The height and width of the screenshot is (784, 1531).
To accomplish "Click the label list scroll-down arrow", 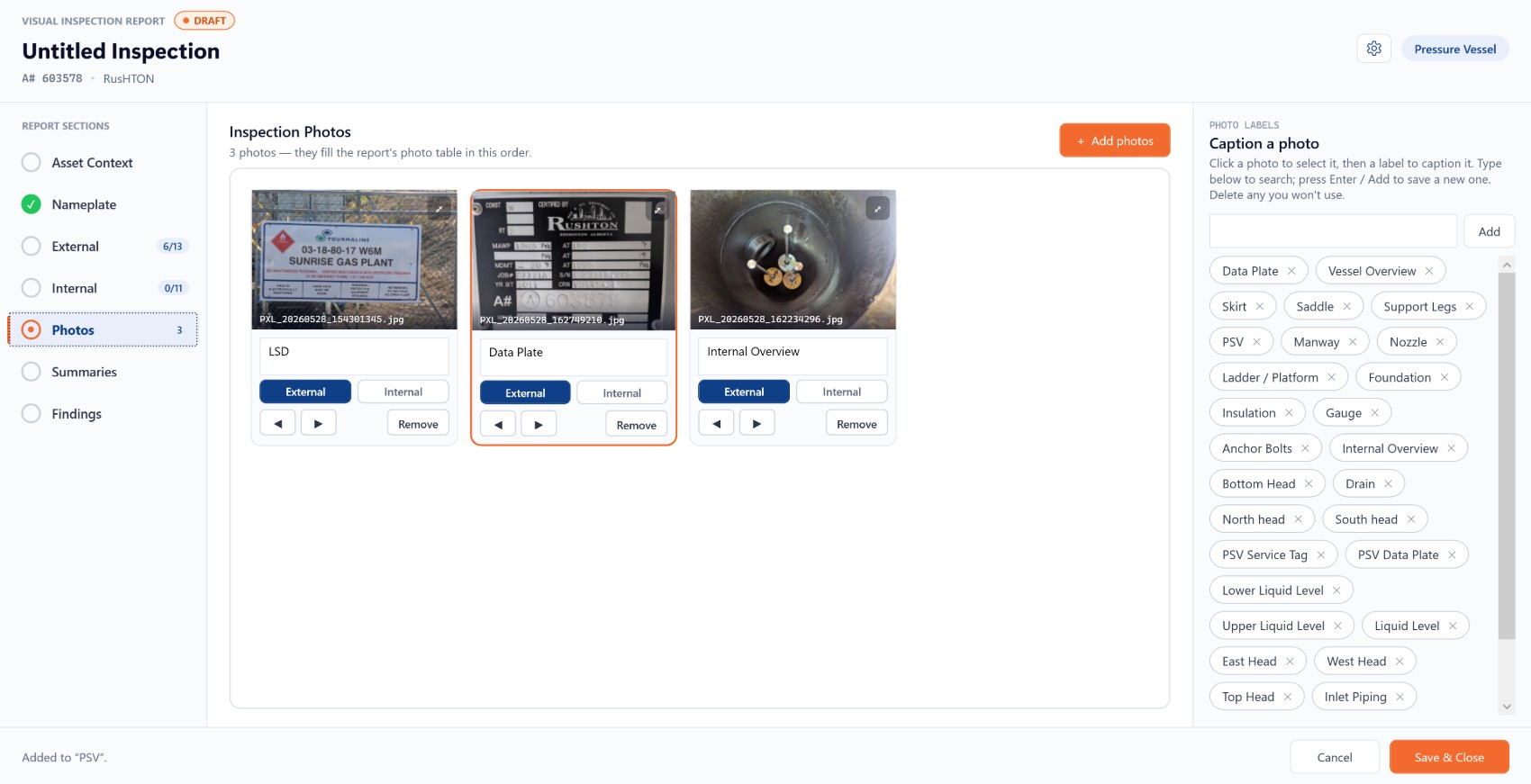I will pos(1507,707).
